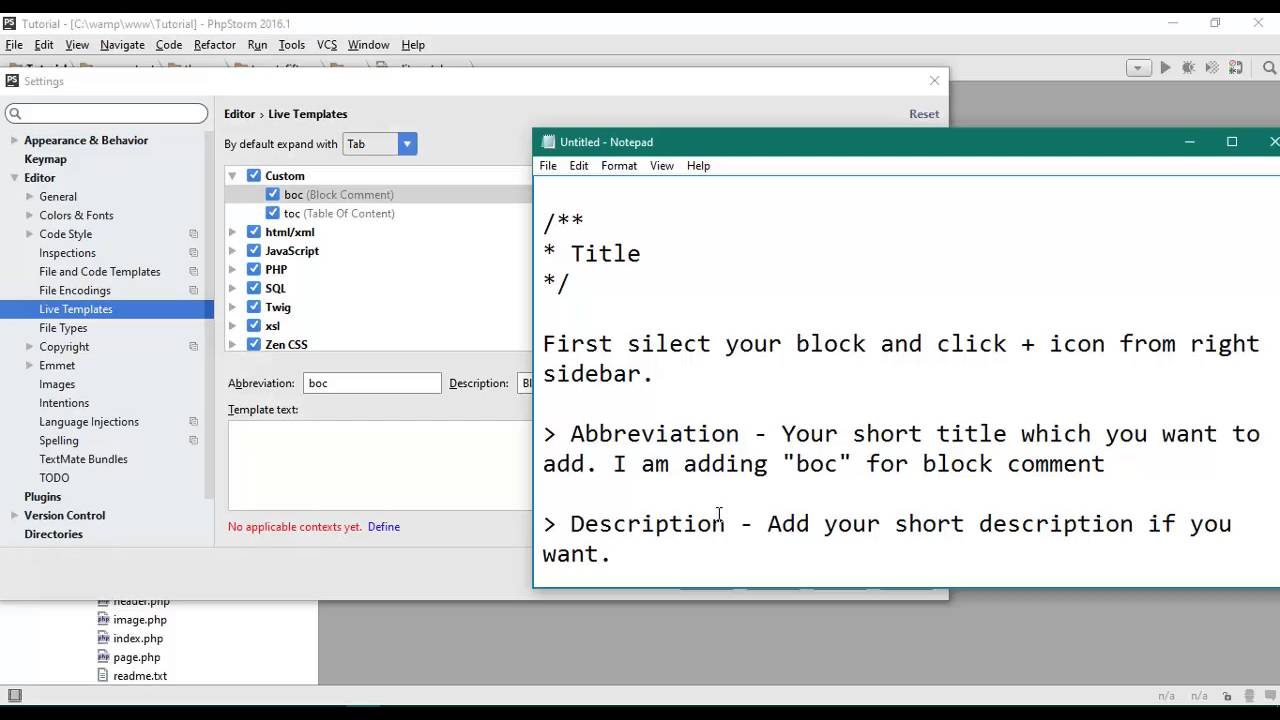The height and width of the screenshot is (720, 1280).
Task: Expand the Version Control settings node
Action: 14,515
